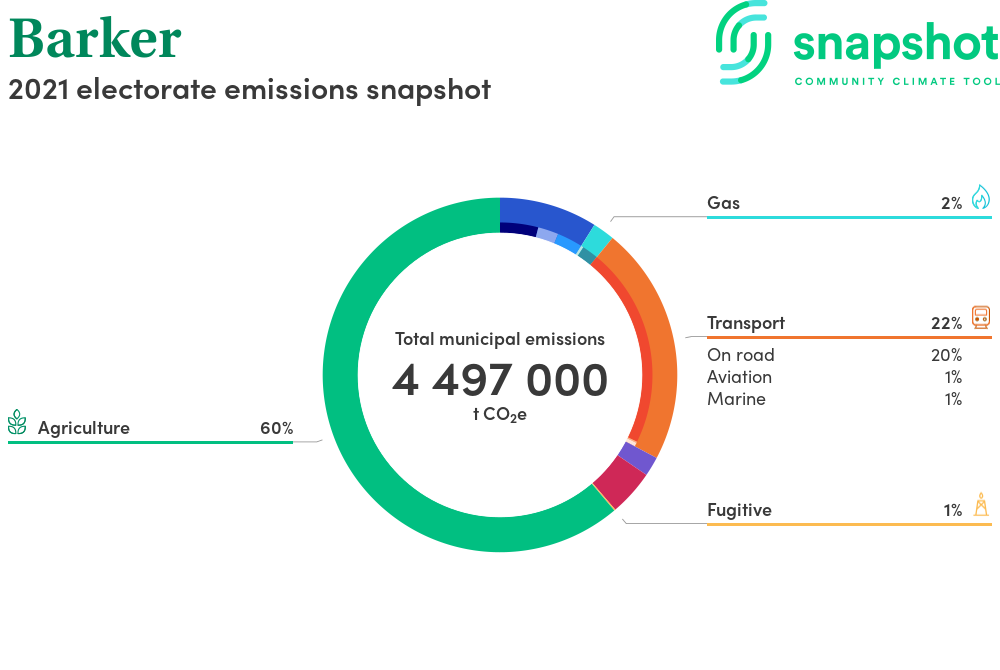Click the Barker electorate heading
The height and width of the screenshot is (670, 1000).
tap(96, 38)
